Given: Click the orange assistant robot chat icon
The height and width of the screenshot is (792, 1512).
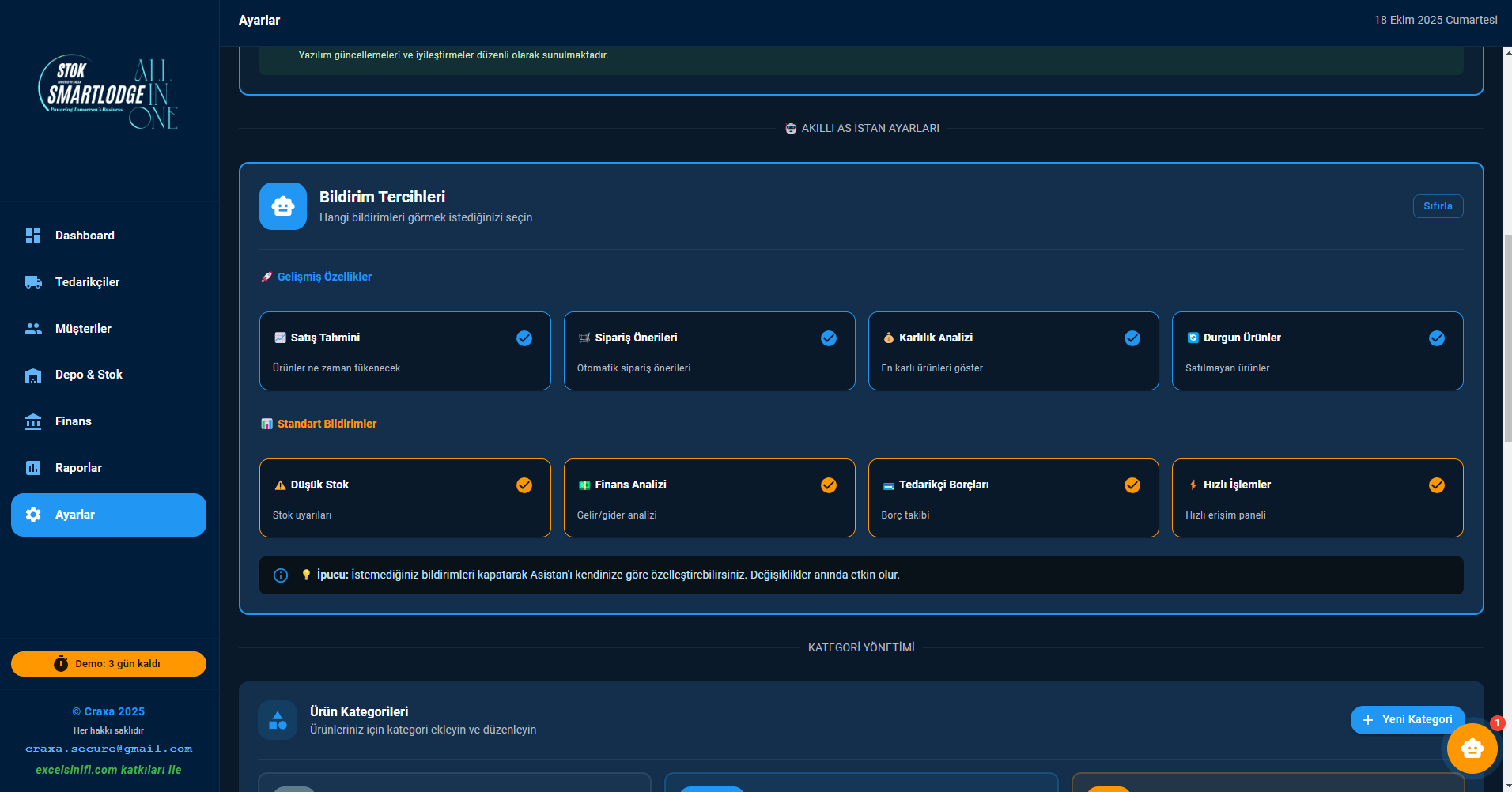Looking at the screenshot, I should tap(1472, 748).
